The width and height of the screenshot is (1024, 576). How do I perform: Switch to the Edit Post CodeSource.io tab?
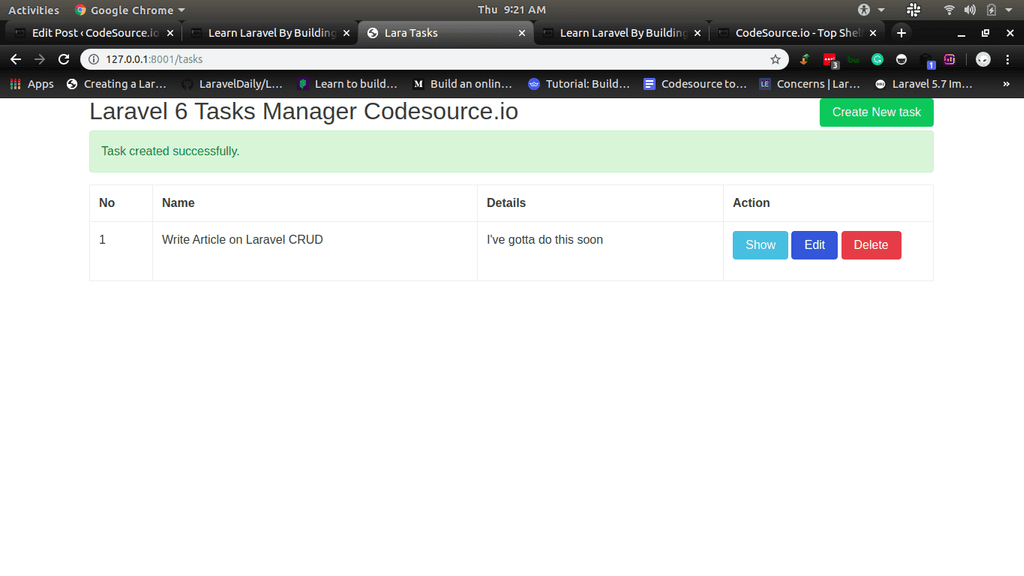(x=93, y=33)
